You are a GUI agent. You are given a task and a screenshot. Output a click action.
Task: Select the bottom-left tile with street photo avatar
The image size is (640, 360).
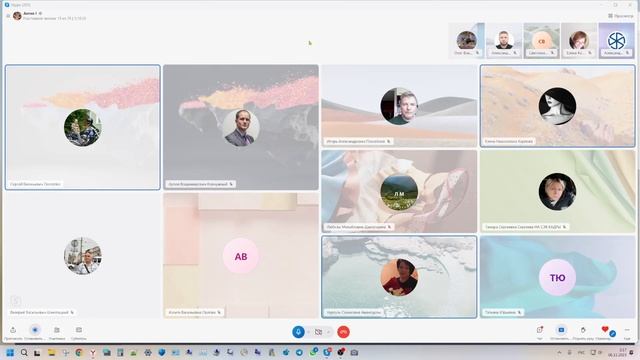83,256
